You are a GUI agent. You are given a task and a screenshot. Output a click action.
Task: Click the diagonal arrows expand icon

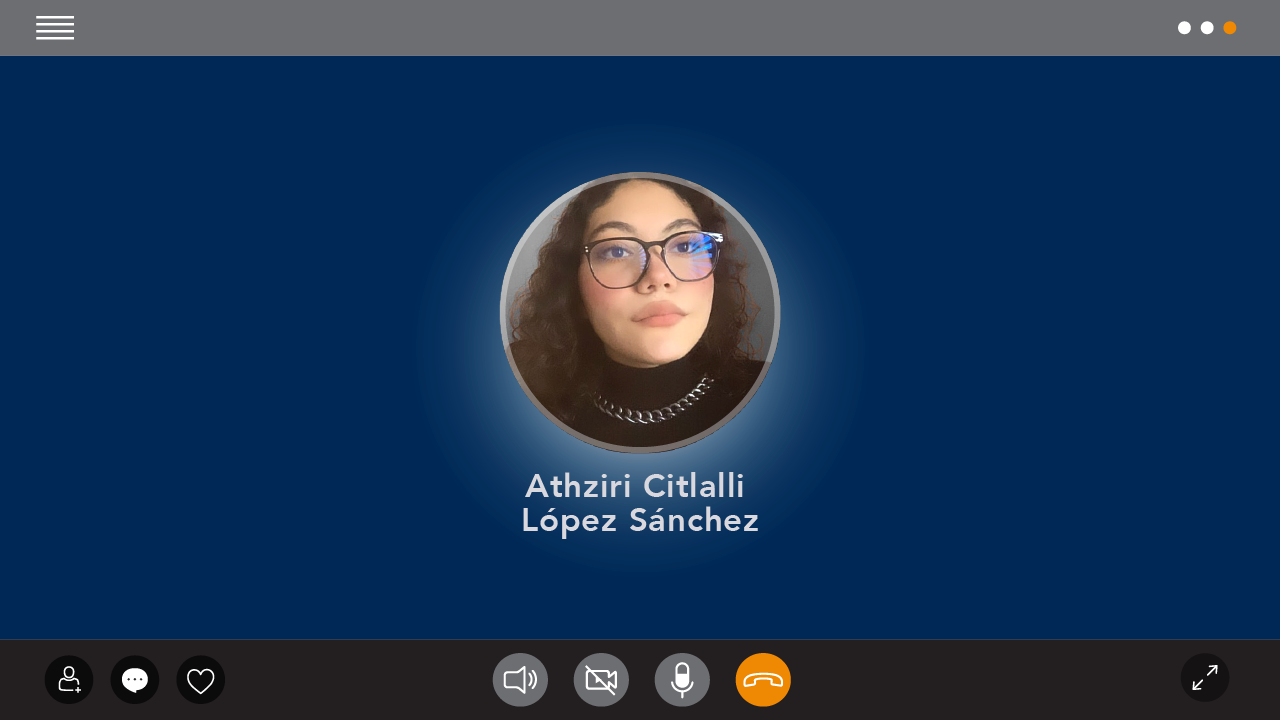coord(1205,678)
